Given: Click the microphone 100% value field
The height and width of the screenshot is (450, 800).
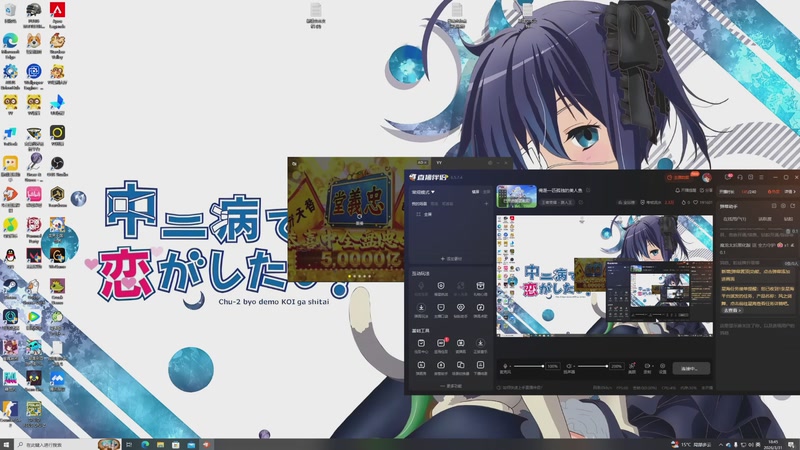Looking at the screenshot, I should pyautogui.click(x=553, y=366).
